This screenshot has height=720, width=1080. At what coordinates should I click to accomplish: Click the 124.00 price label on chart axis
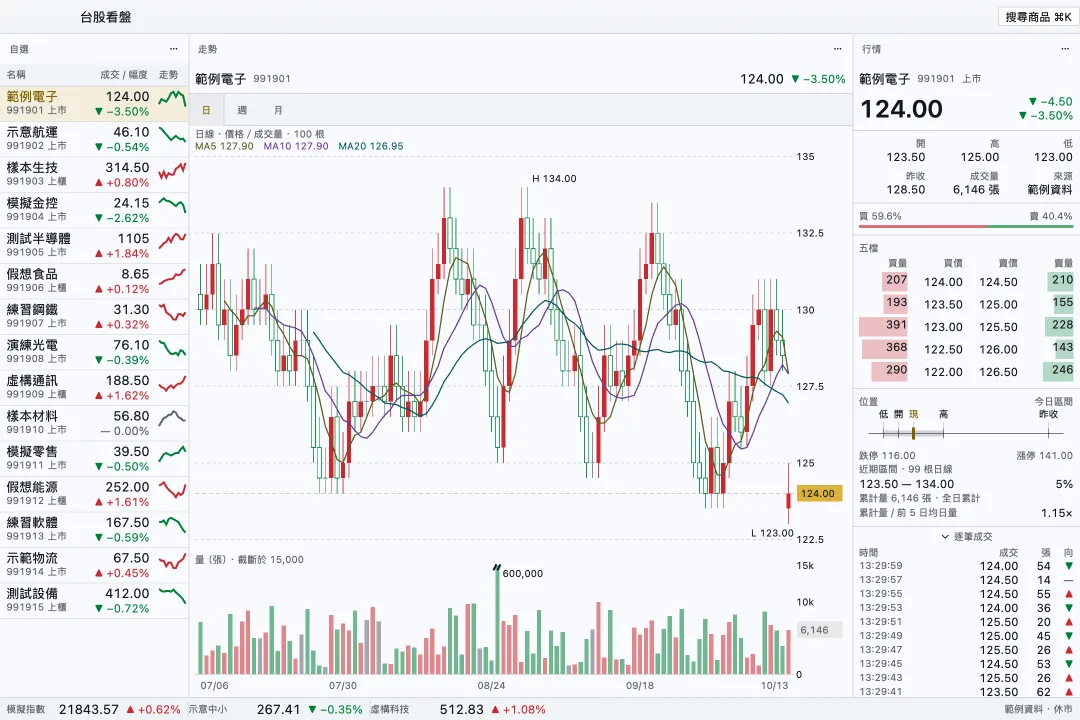(818, 493)
